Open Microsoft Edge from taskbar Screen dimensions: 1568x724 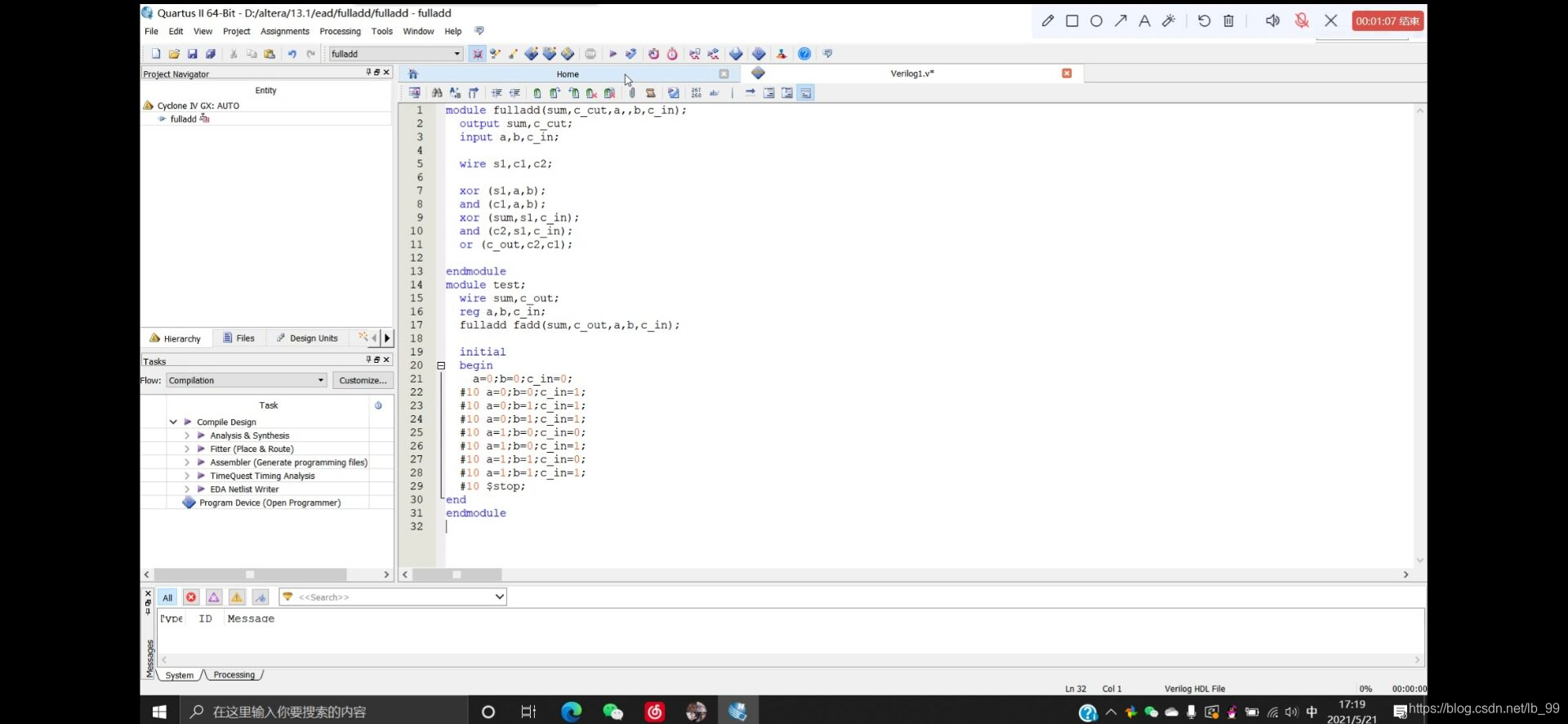(x=571, y=712)
